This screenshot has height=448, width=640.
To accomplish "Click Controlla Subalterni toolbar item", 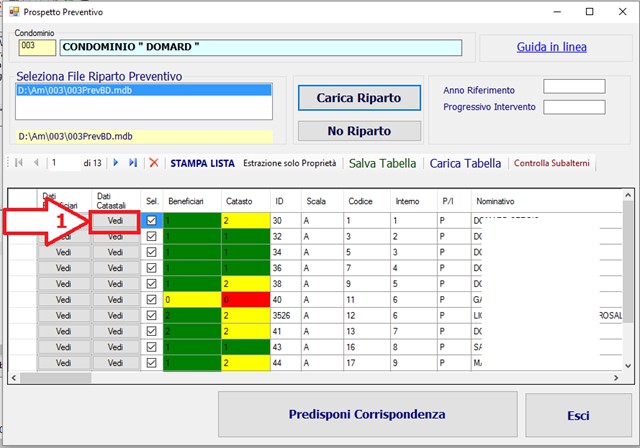I will pos(552,163).
